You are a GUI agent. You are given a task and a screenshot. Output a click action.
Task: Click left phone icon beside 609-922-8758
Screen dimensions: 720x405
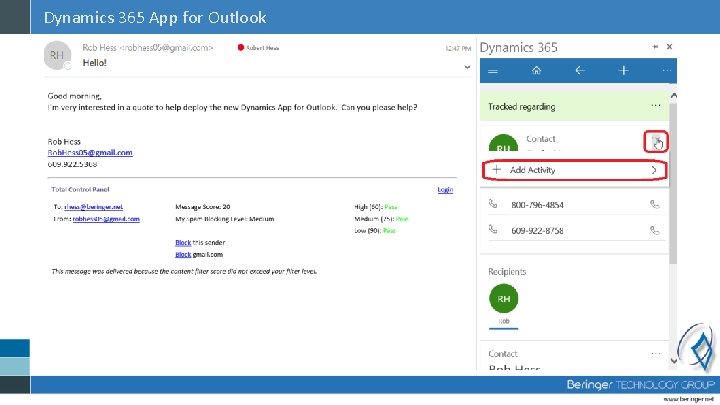coord(493,229)
